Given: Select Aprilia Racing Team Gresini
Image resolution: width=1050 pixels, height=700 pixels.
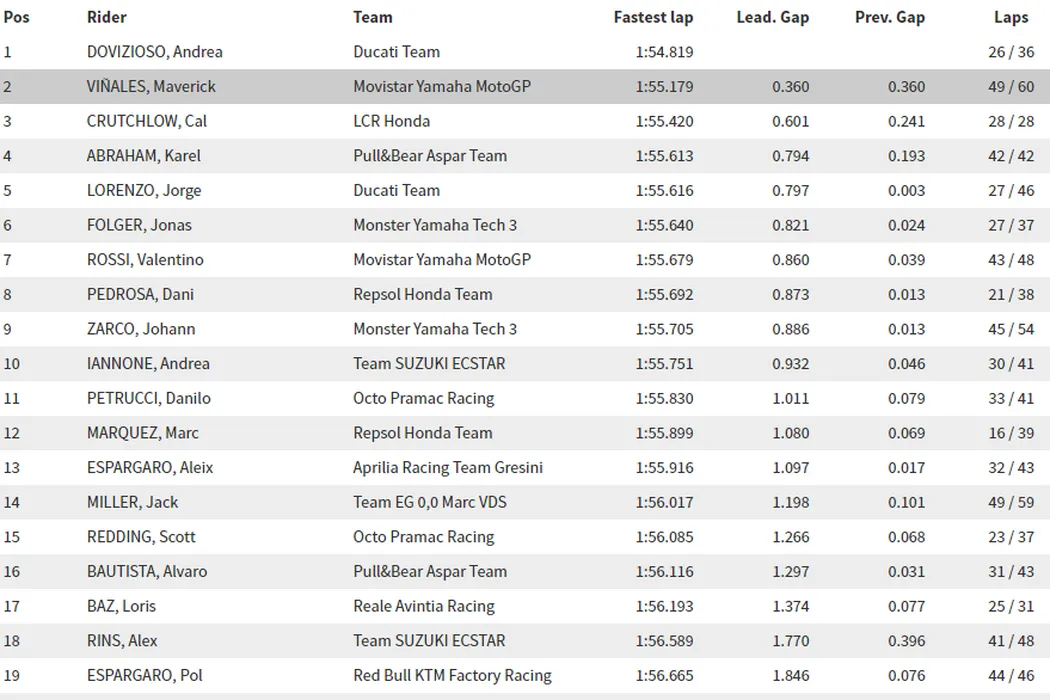Looking at the screenshot, I should 448,468.
